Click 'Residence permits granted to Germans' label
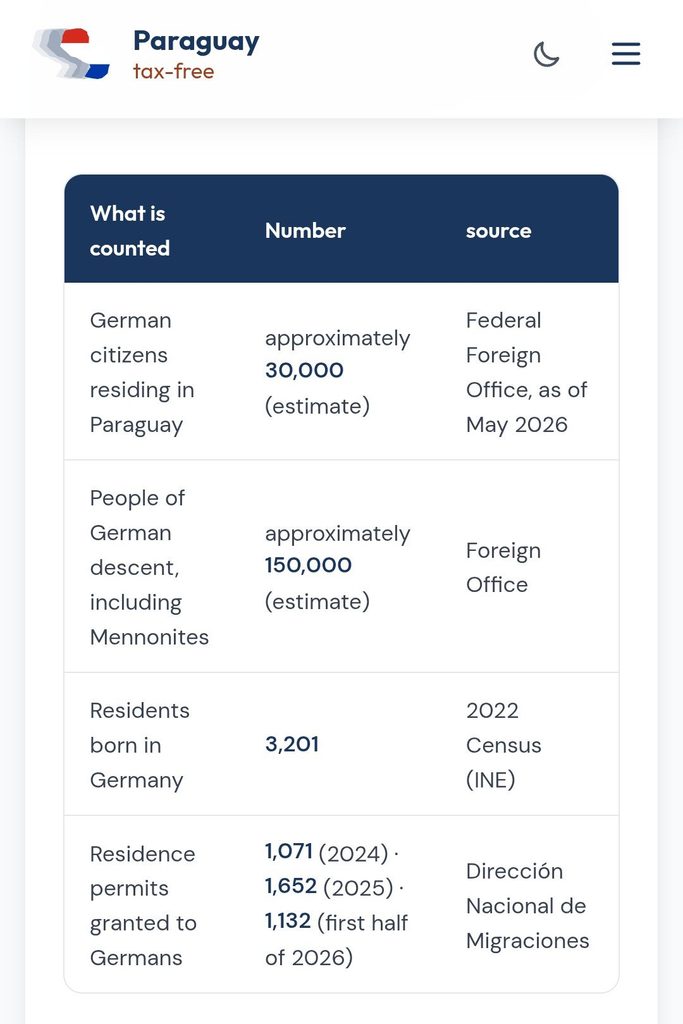 coord(143,906)
